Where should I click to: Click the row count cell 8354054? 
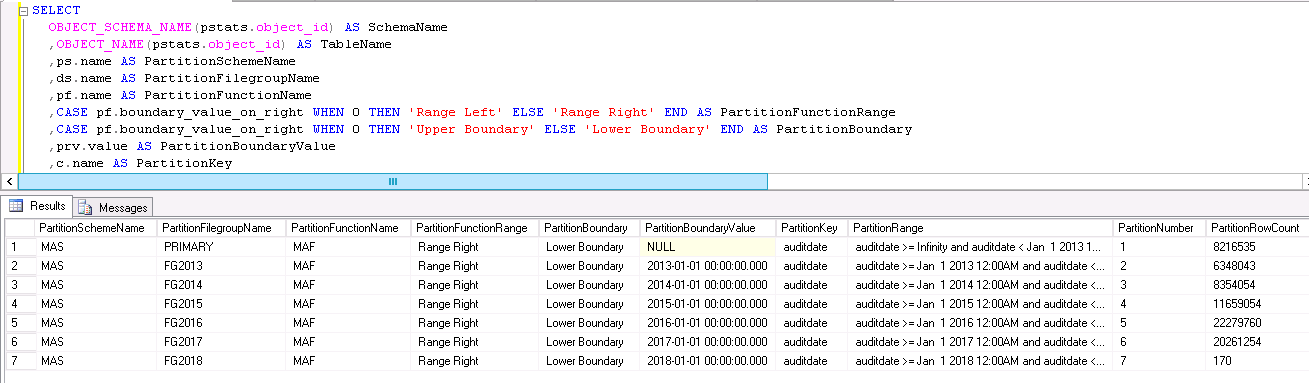(x=1256, y=284)
